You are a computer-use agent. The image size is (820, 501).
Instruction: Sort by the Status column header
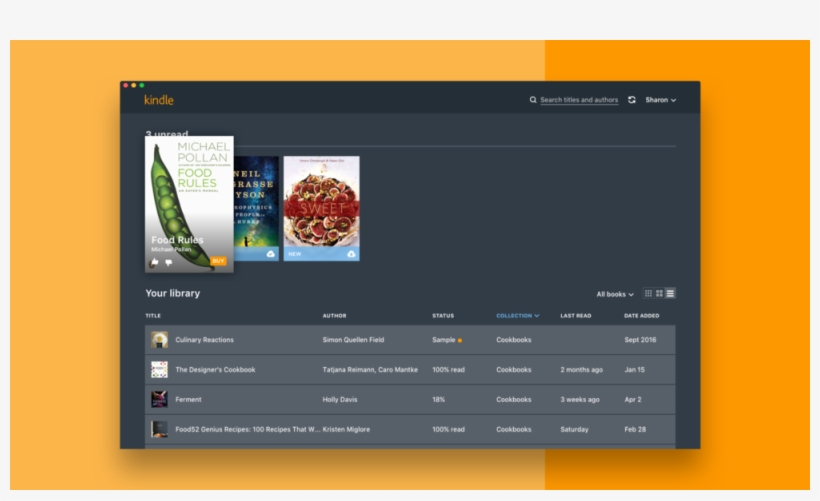pyautogui.click(x=443, y=315)
